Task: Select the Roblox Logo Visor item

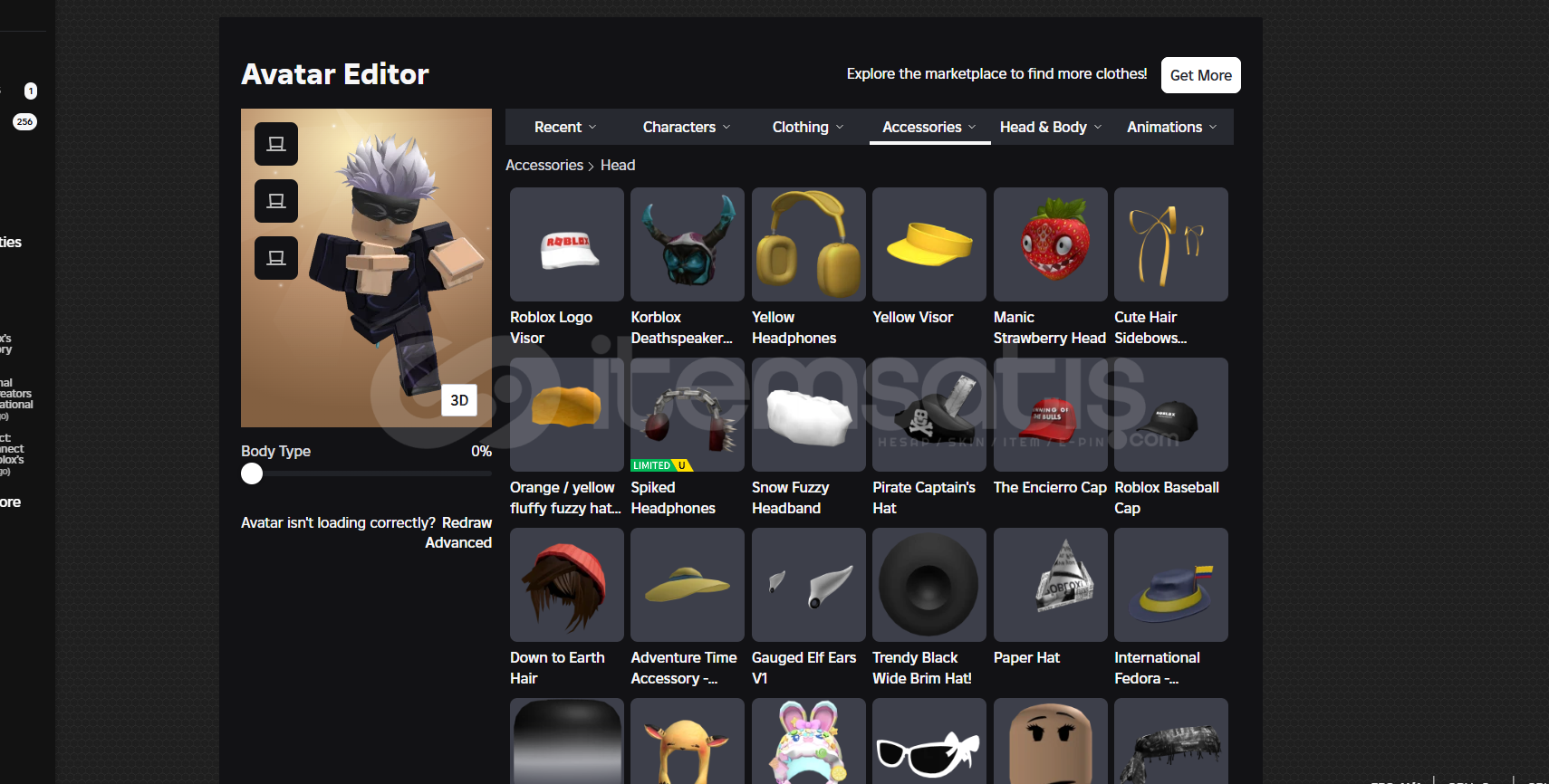Action: coord(567,244)
